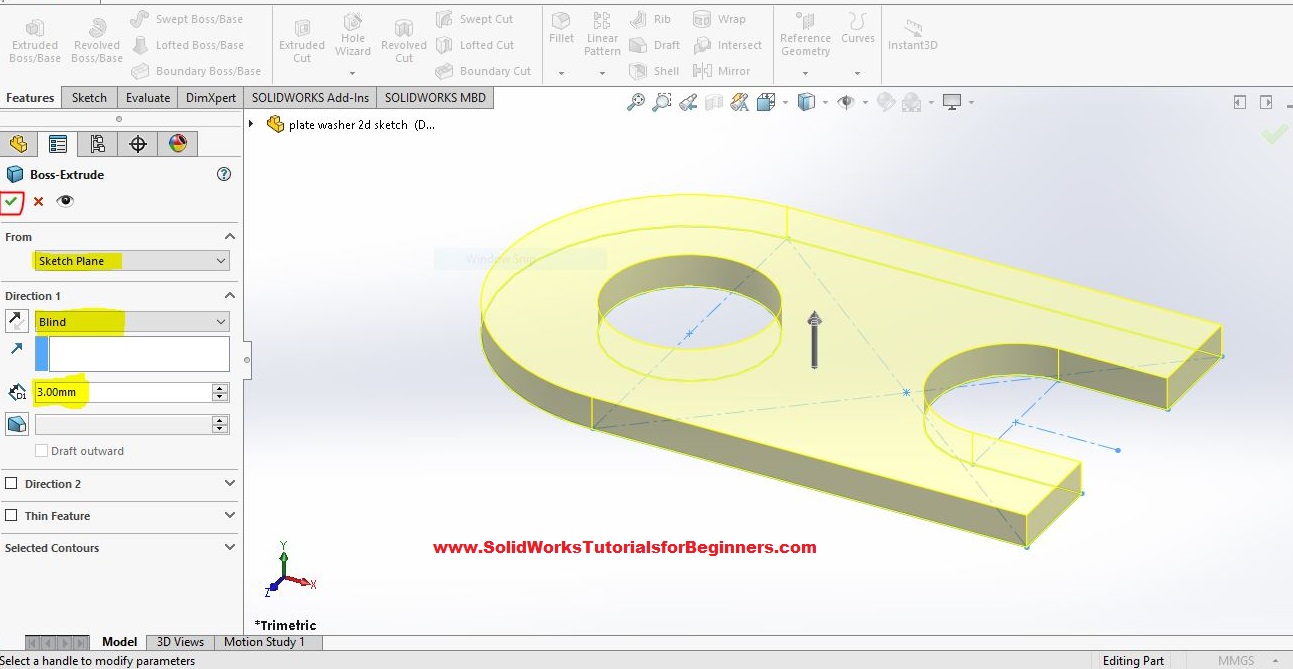Select the Revolved Cut tool
The width and height of the screenshot is (1293, 669).
coord(404,40)
